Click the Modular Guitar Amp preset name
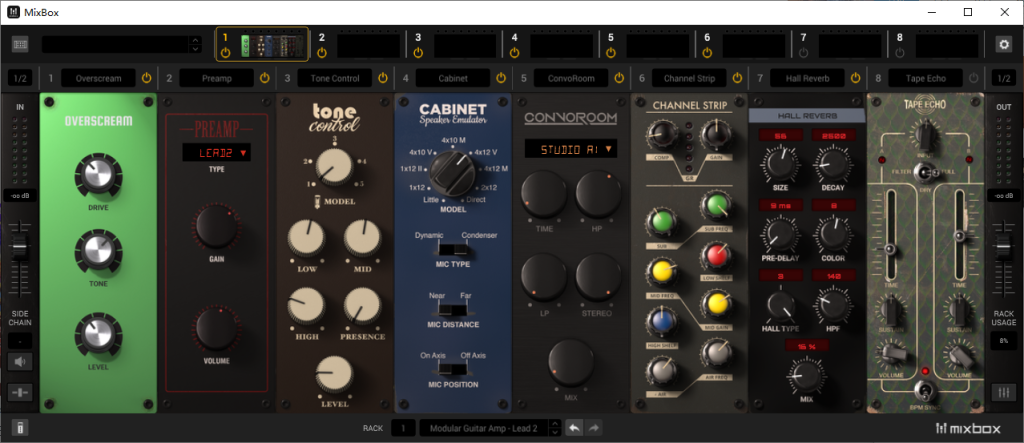The width and height of the screenshot is (1024, 443). coord(483,429)
